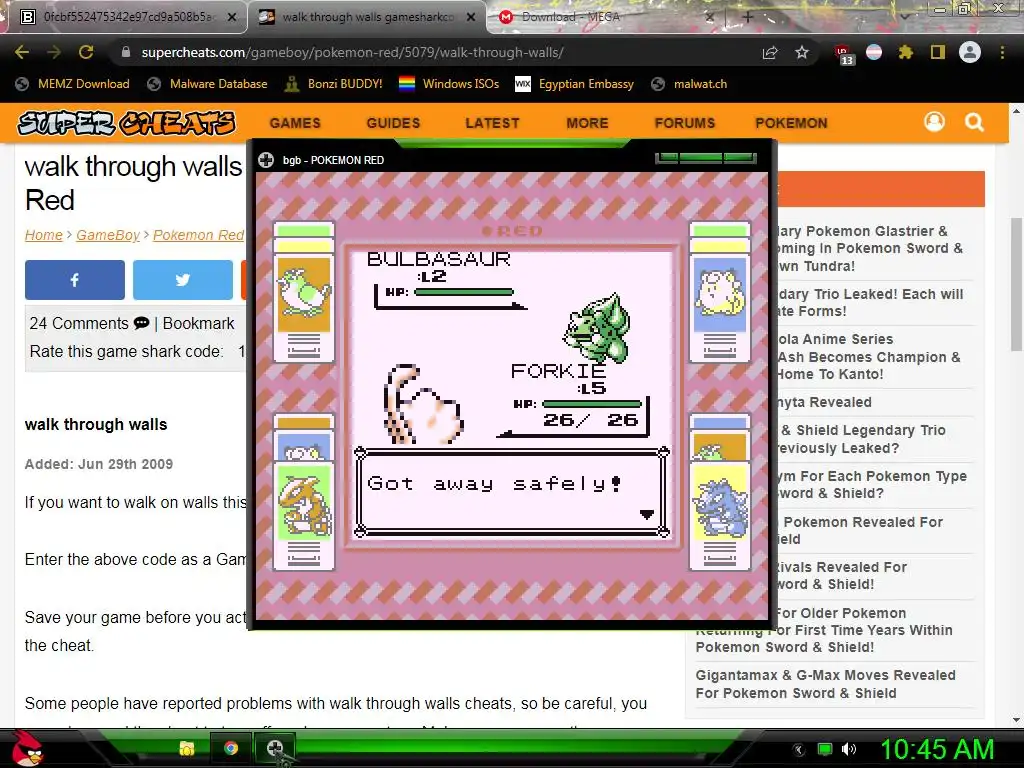
Task: Share this page via address bar icon
Action: point(770,53)
